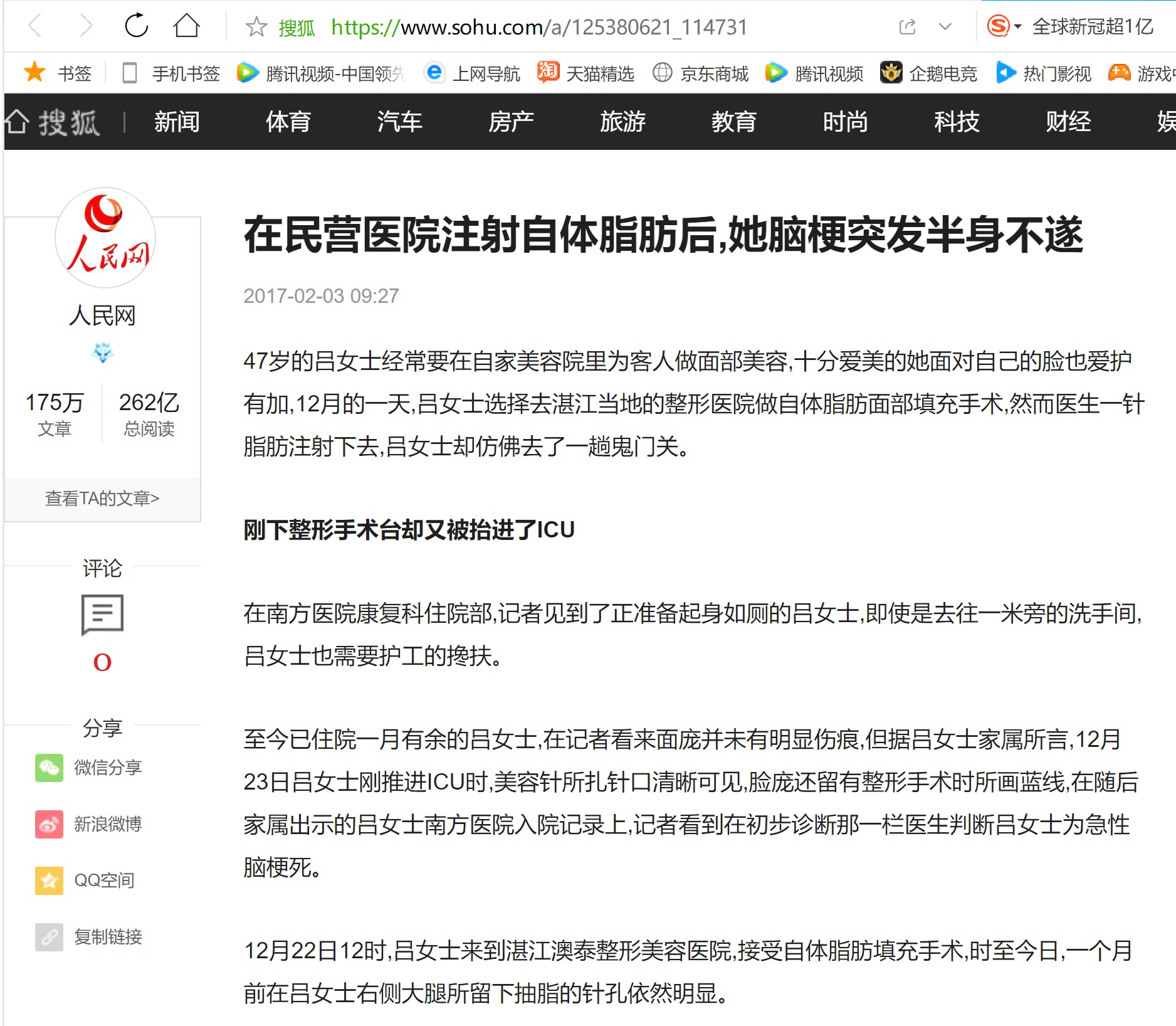Screen dimensions: 1176x1026
Task: Open the 科技 channel
Action: [x=957, y=121]
